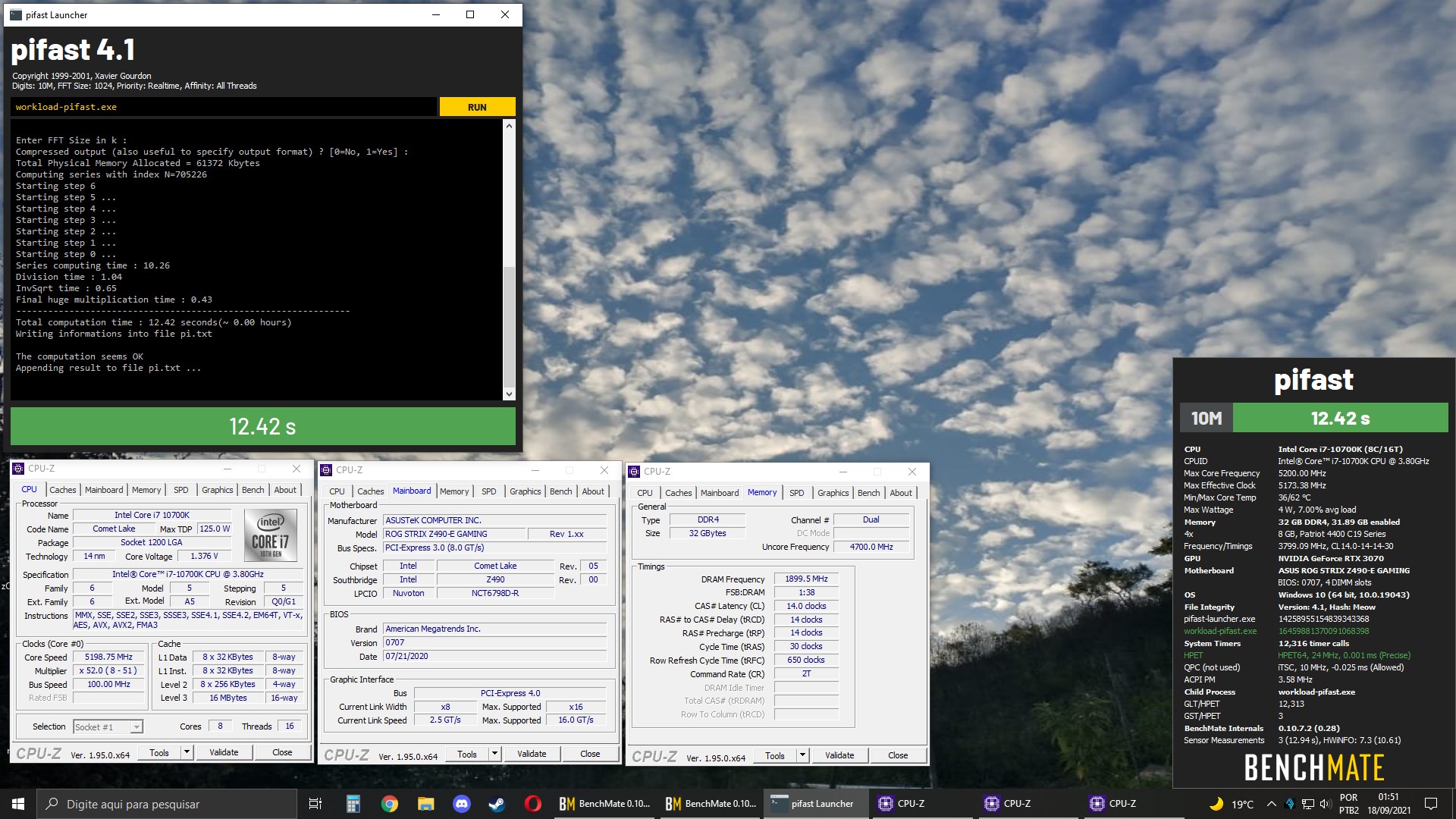The image size is (1456, 819).
Task: Expand Tools dropdown arrow in CPU-Z Memory window
Action: [802, 755]
